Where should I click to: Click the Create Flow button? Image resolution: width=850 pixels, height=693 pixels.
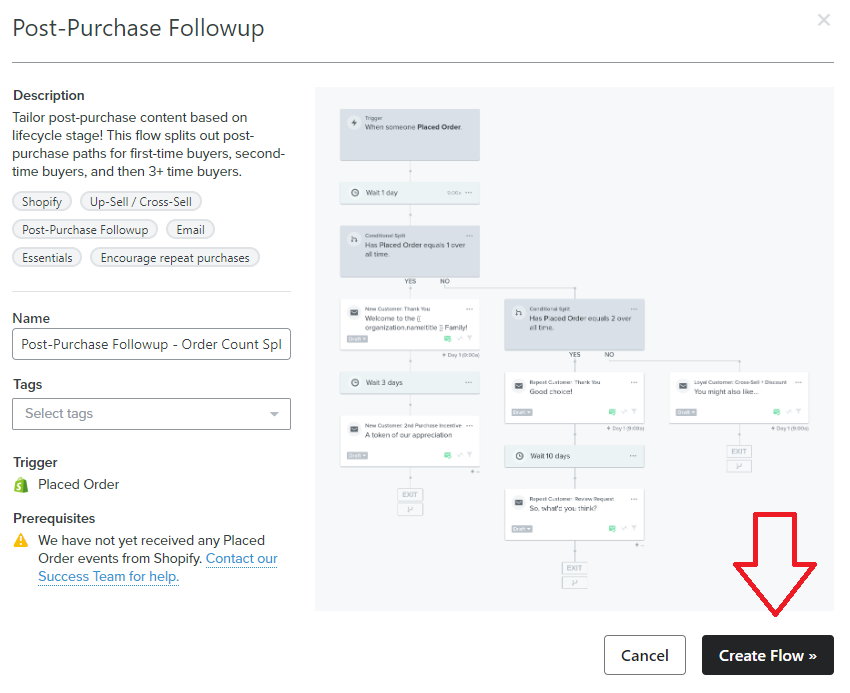[767, 655]
